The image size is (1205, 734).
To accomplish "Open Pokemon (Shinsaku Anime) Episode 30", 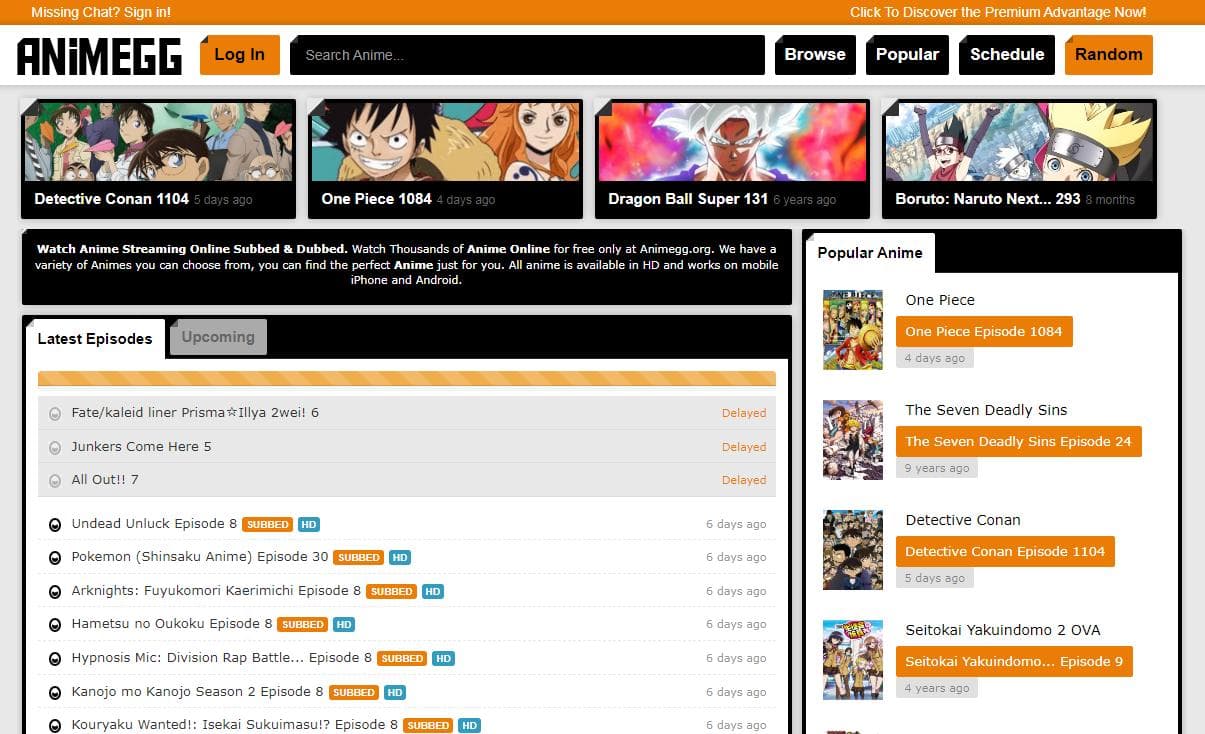I will (x=200, y=557).
